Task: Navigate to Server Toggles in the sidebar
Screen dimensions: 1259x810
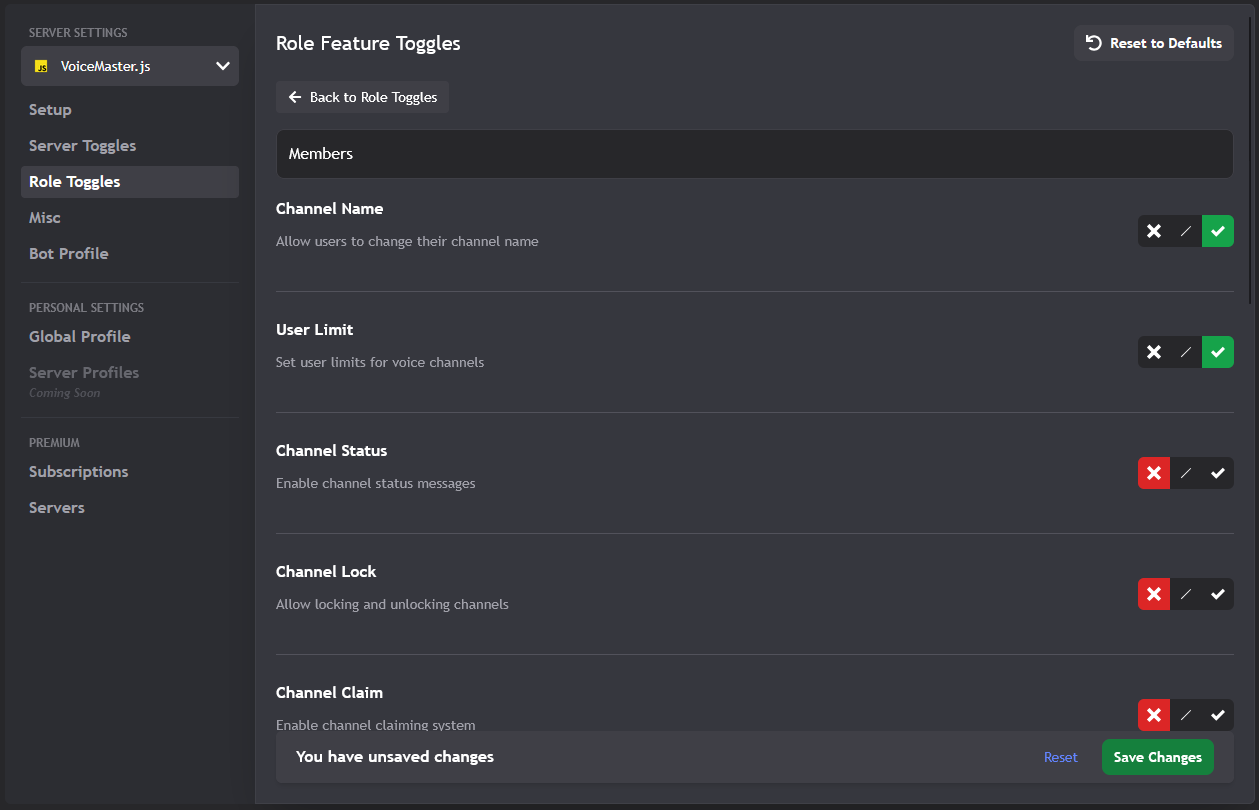Action: point(82,145)
